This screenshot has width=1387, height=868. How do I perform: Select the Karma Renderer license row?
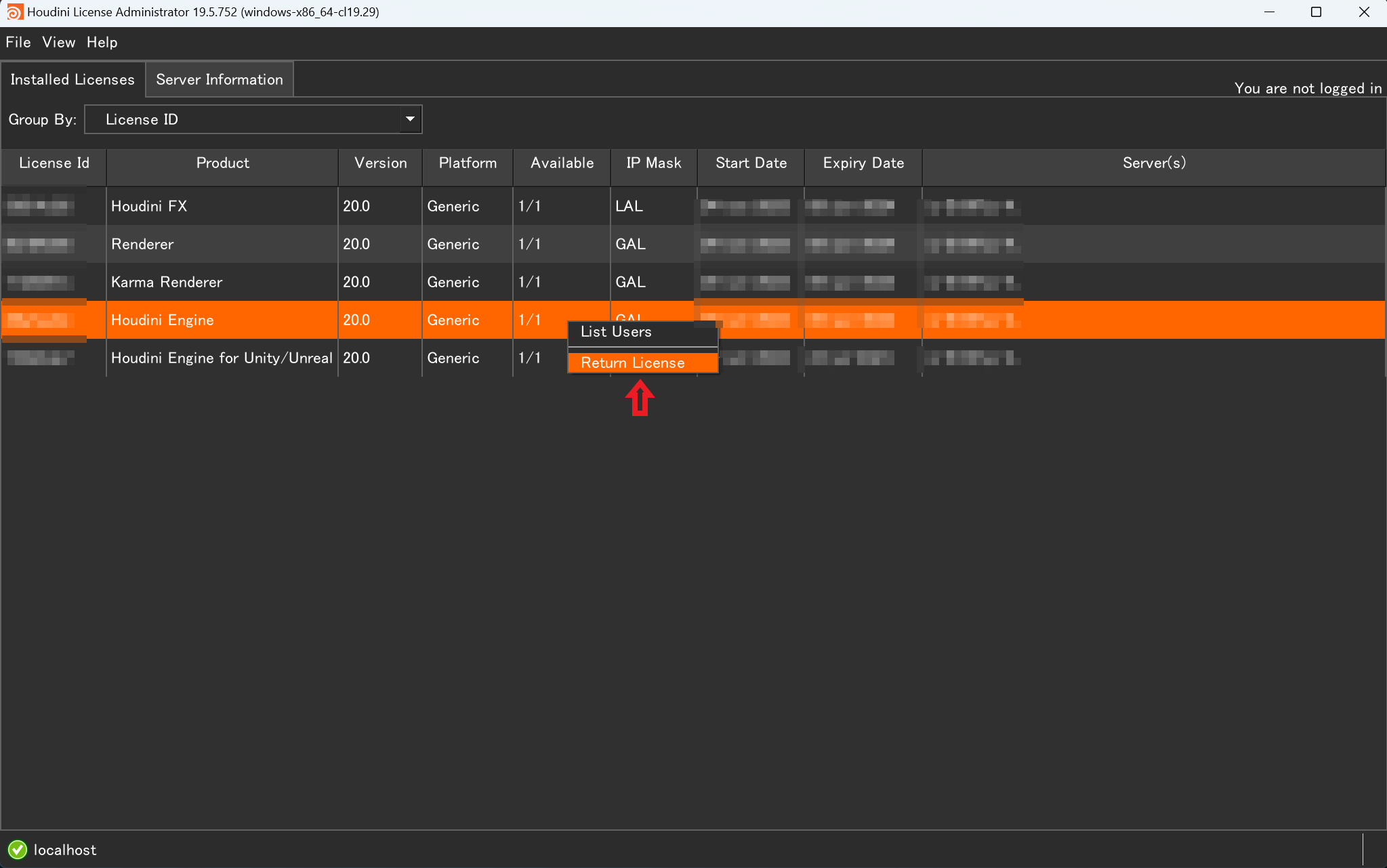693,282
